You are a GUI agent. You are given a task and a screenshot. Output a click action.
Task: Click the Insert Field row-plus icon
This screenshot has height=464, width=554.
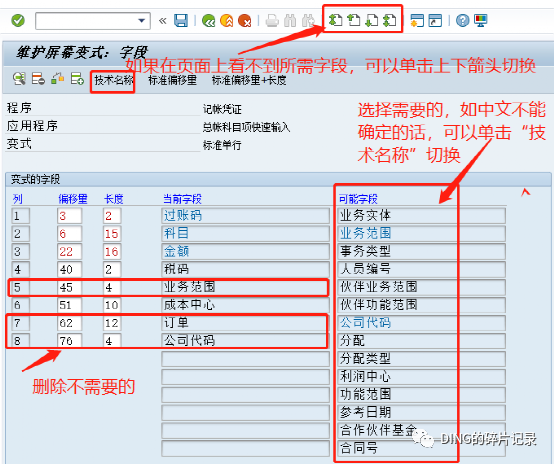77,79
